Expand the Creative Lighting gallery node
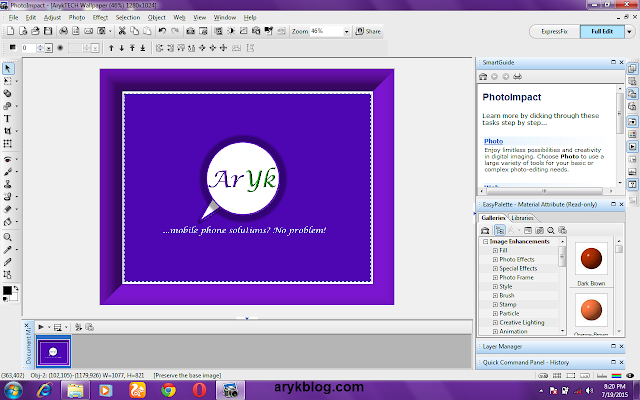640x400 pixels. (x=495, y=322)
